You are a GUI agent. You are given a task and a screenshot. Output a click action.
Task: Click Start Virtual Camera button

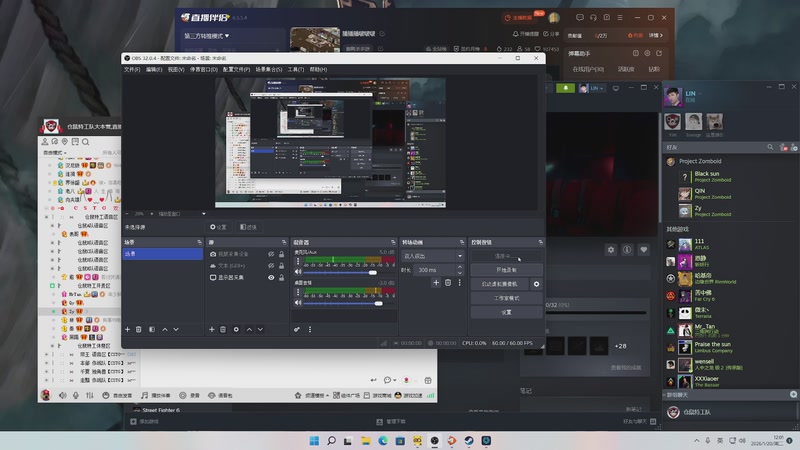[499, 284]
